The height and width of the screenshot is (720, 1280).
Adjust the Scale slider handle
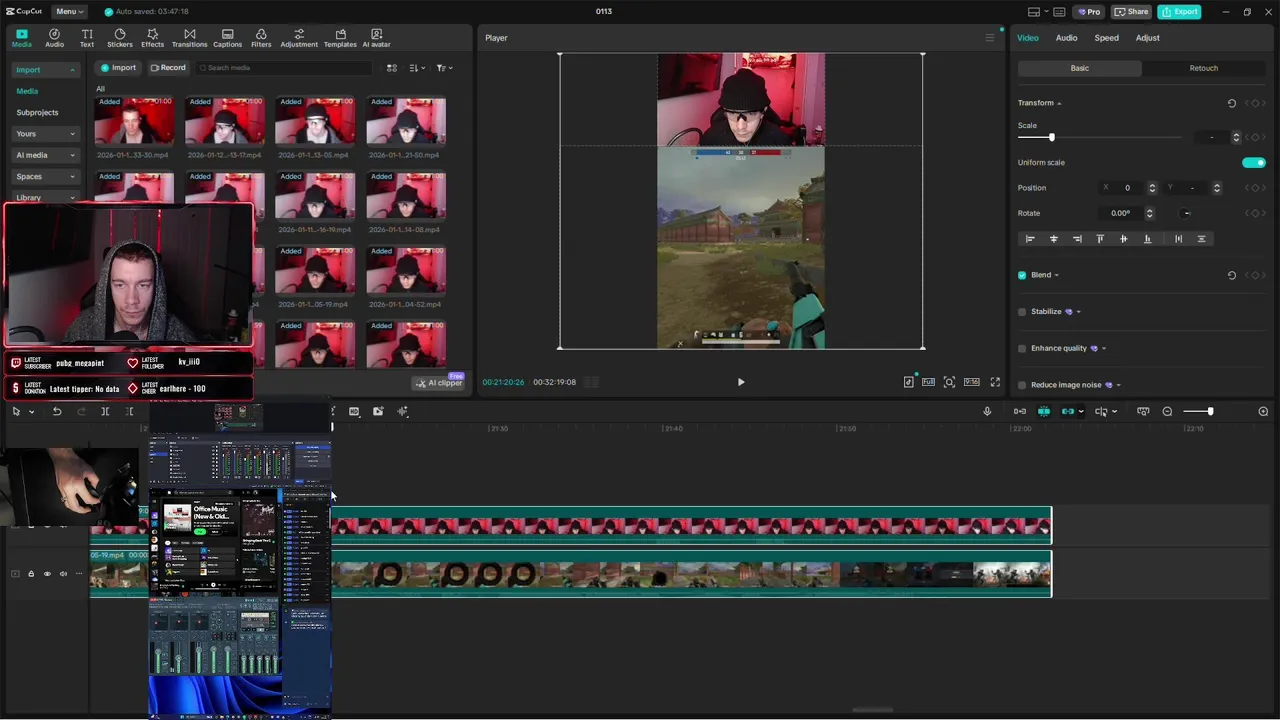1051,137
